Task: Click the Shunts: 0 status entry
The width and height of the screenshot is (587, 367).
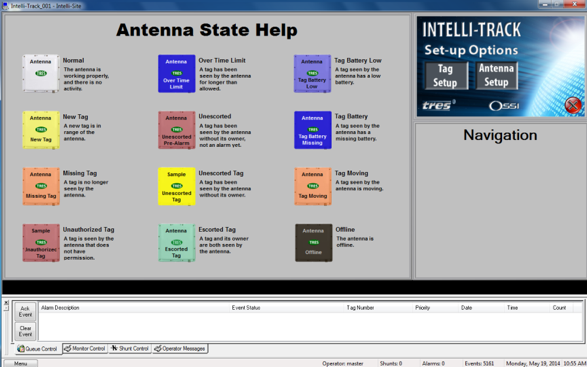Action: pos(391,363)
